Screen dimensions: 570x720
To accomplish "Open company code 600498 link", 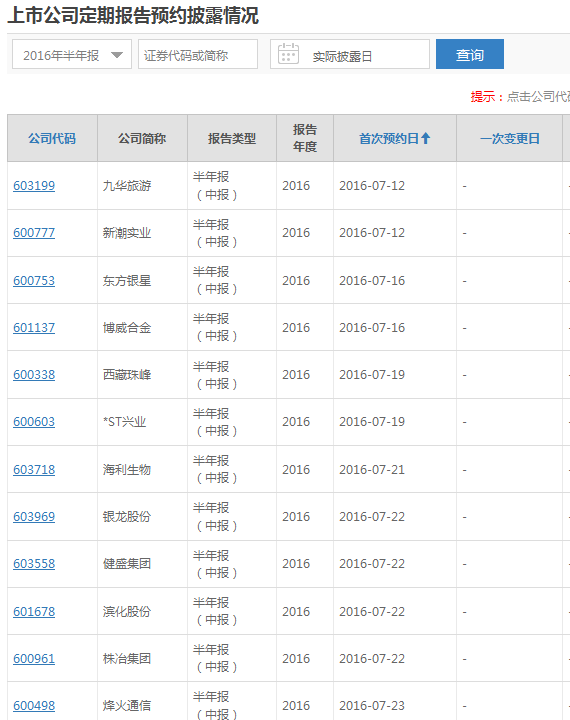I will [34, 706].
